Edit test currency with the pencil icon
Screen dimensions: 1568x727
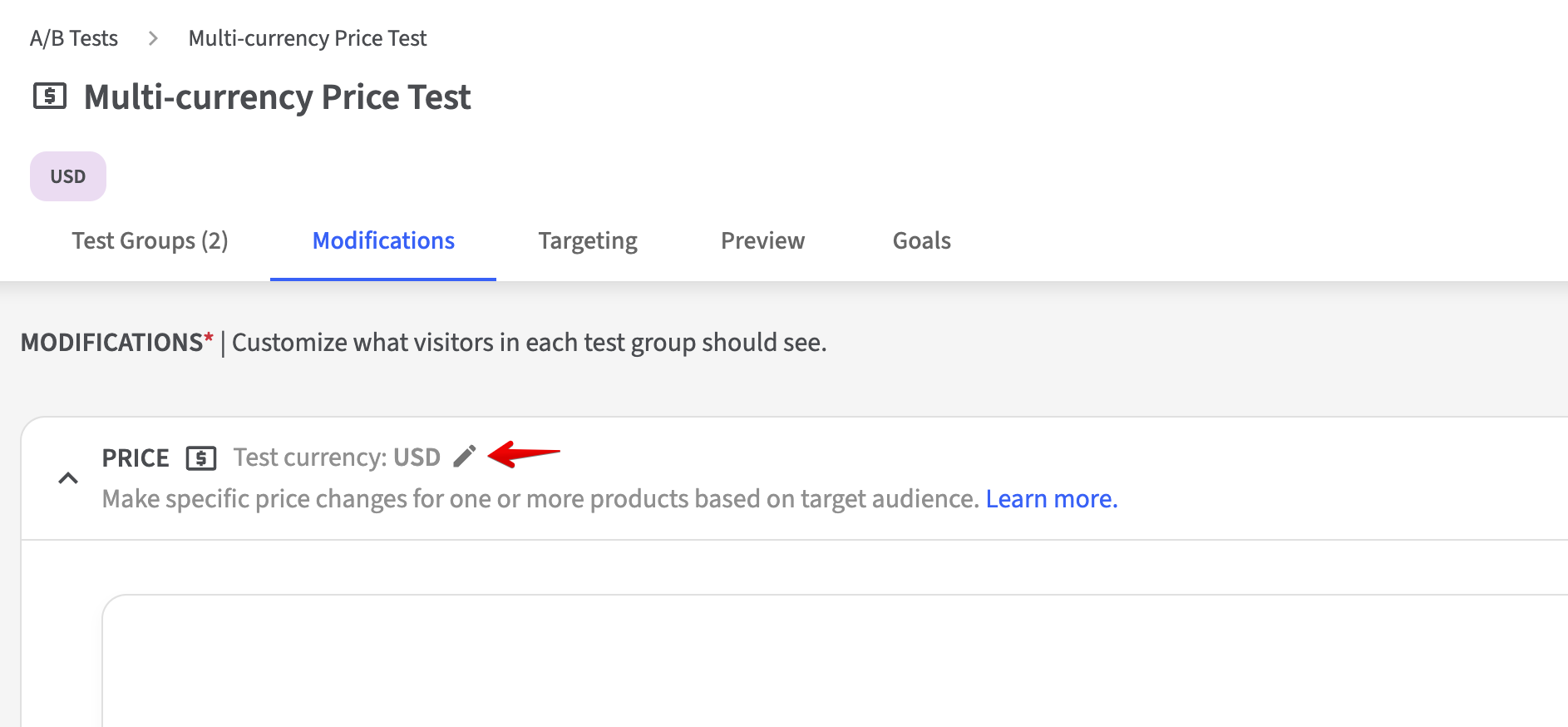pos(465,457)
